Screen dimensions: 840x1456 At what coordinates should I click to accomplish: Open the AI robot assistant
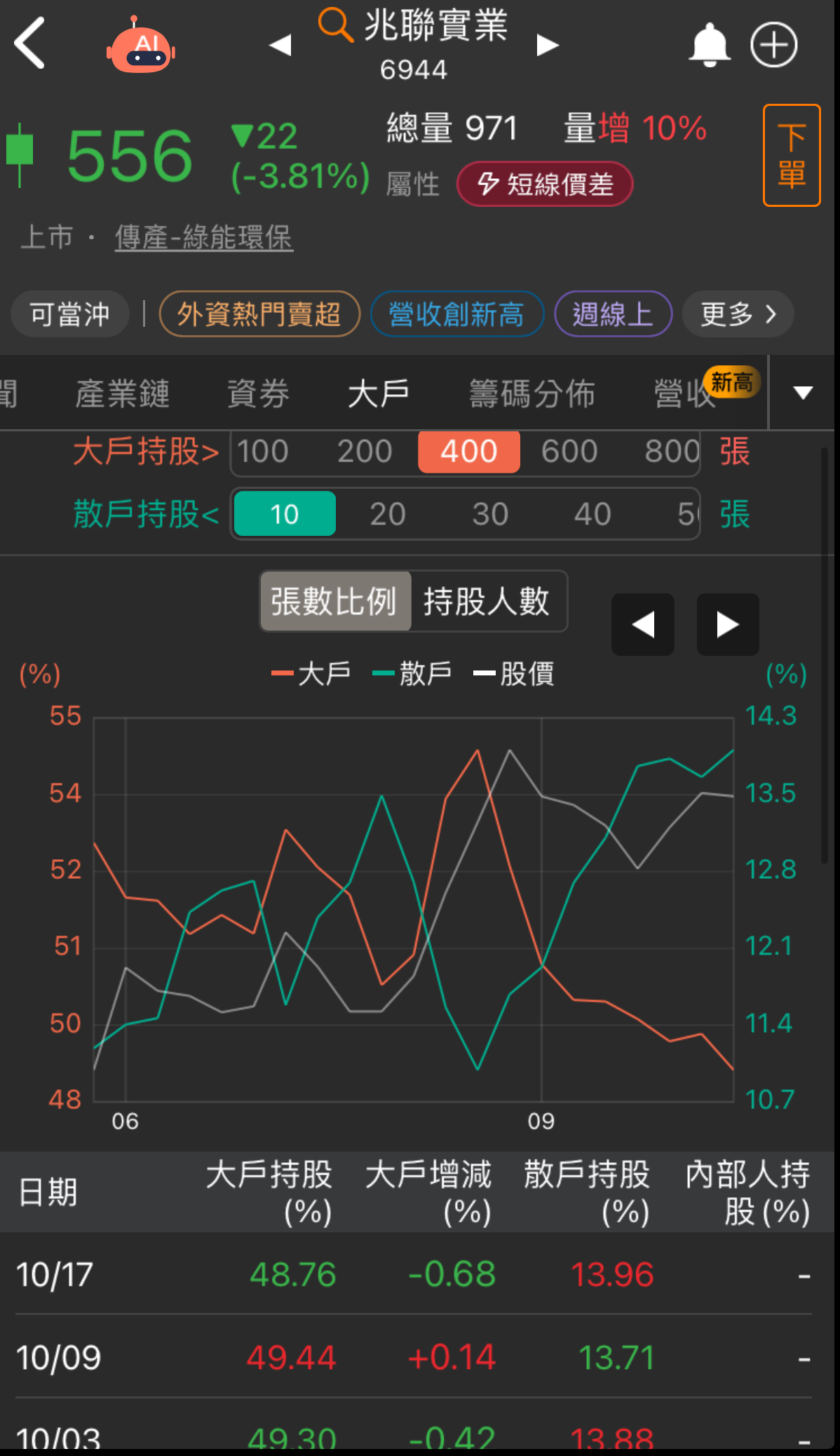coord(141,47)
